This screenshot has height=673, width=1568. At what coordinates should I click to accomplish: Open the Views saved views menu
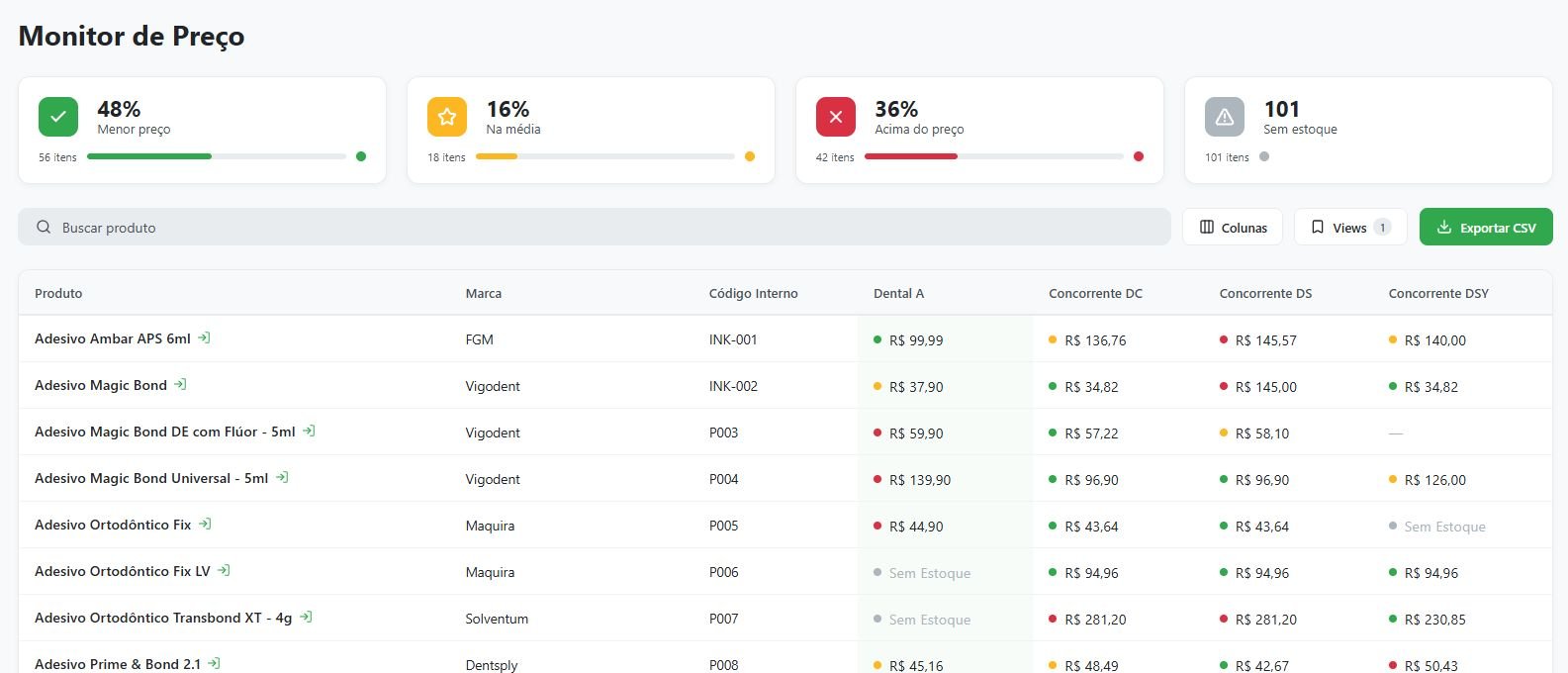(1350, 227)
